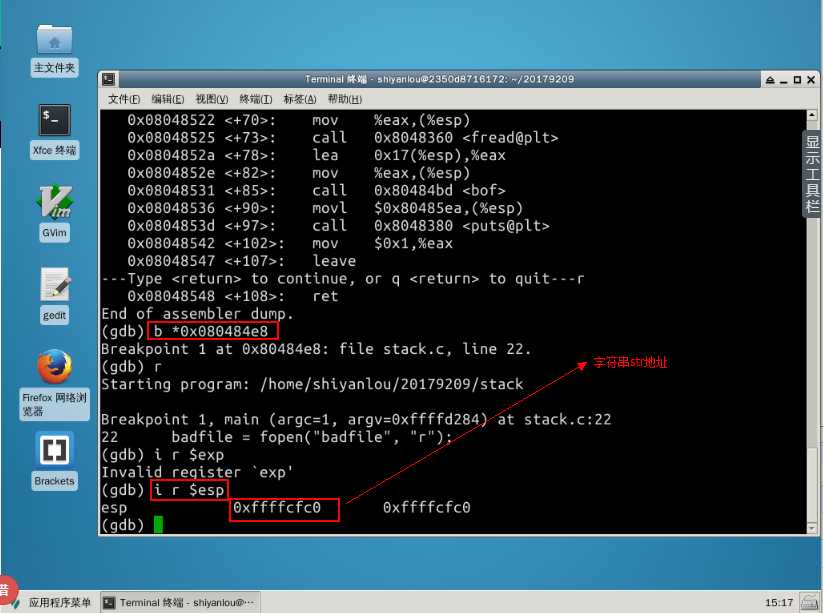Viewport: 823px width, 613px height.
Task: Click terminal scrollbar up arrow
Action: coord(812,115)
